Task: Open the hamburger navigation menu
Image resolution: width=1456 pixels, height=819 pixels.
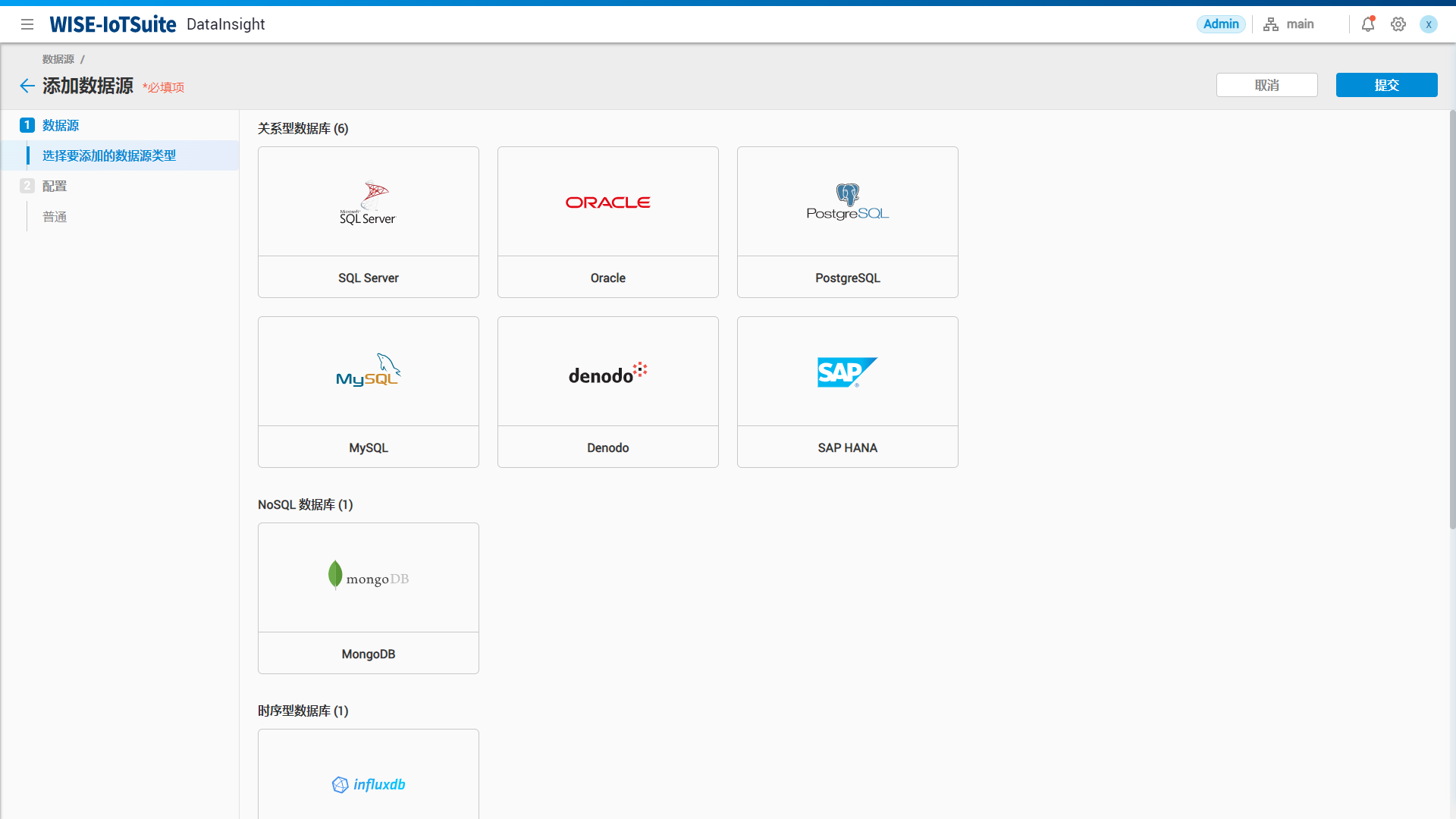Action: (x=27, y=24)
